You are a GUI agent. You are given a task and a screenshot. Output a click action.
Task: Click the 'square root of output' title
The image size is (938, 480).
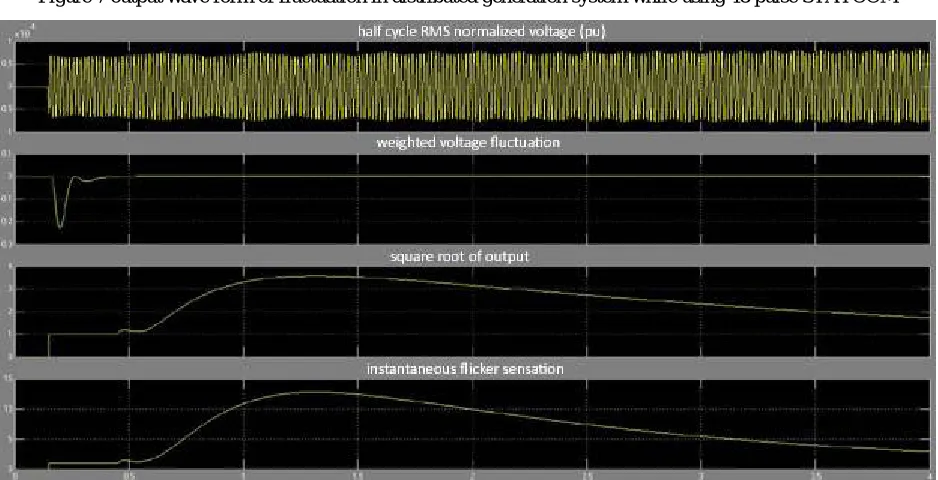click(459, 256)
